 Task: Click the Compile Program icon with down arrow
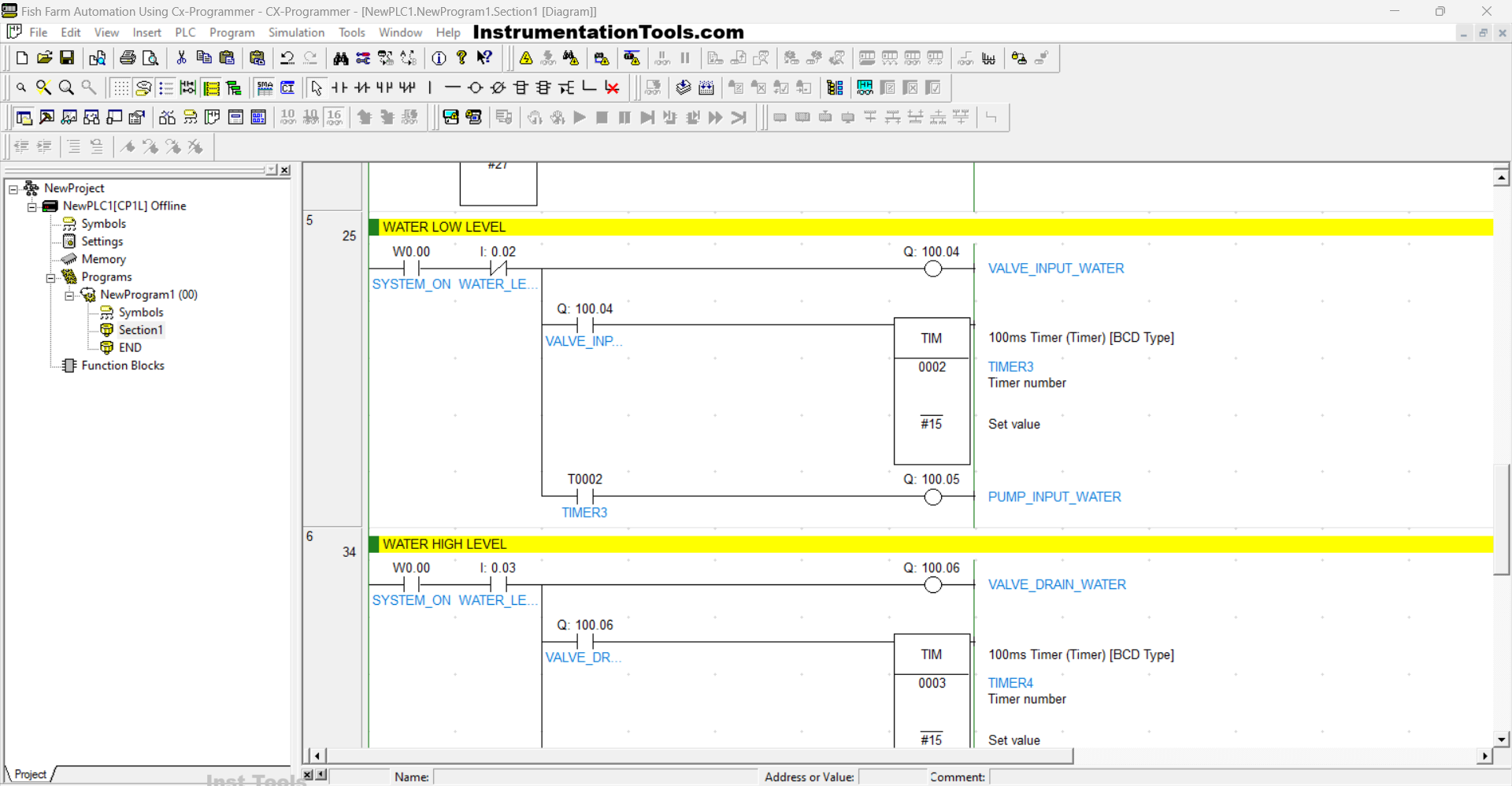click(684, 87)
